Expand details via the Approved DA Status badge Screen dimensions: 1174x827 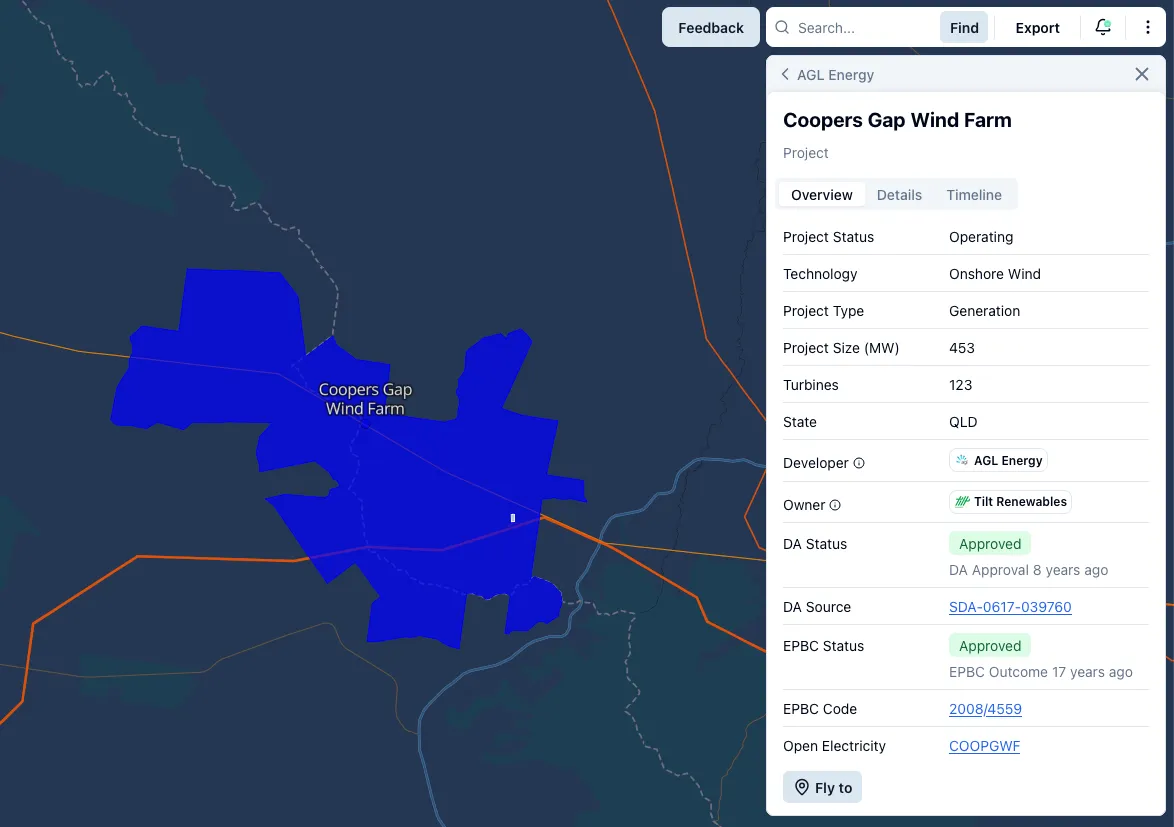[989, 543]
